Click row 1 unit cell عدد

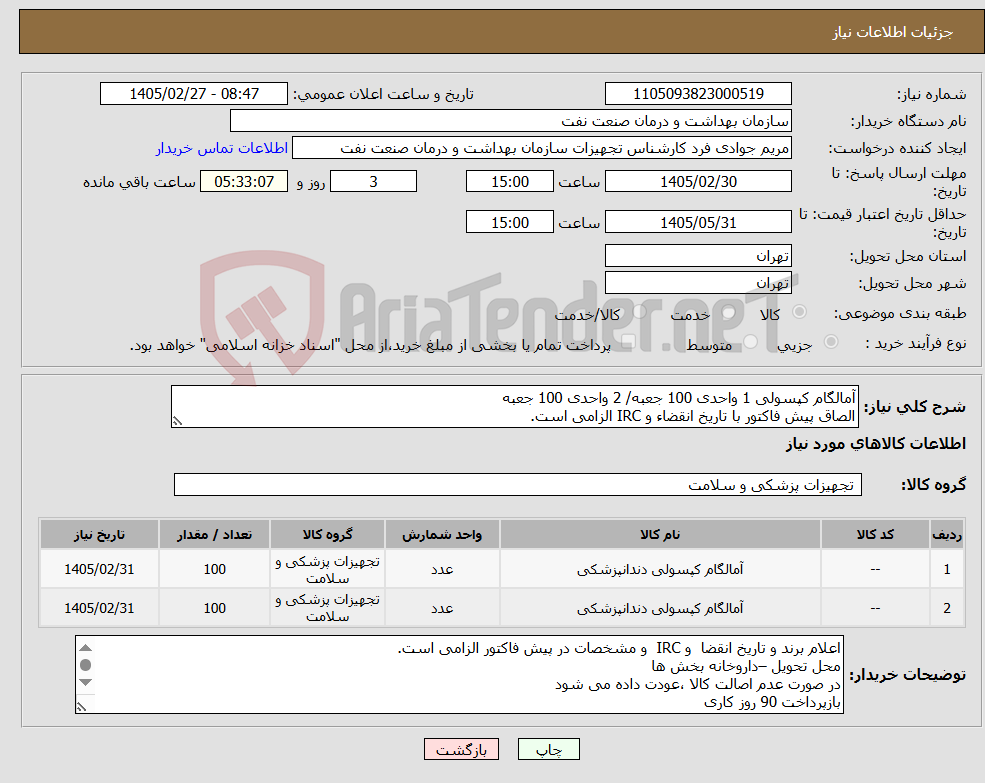point(442,569)
